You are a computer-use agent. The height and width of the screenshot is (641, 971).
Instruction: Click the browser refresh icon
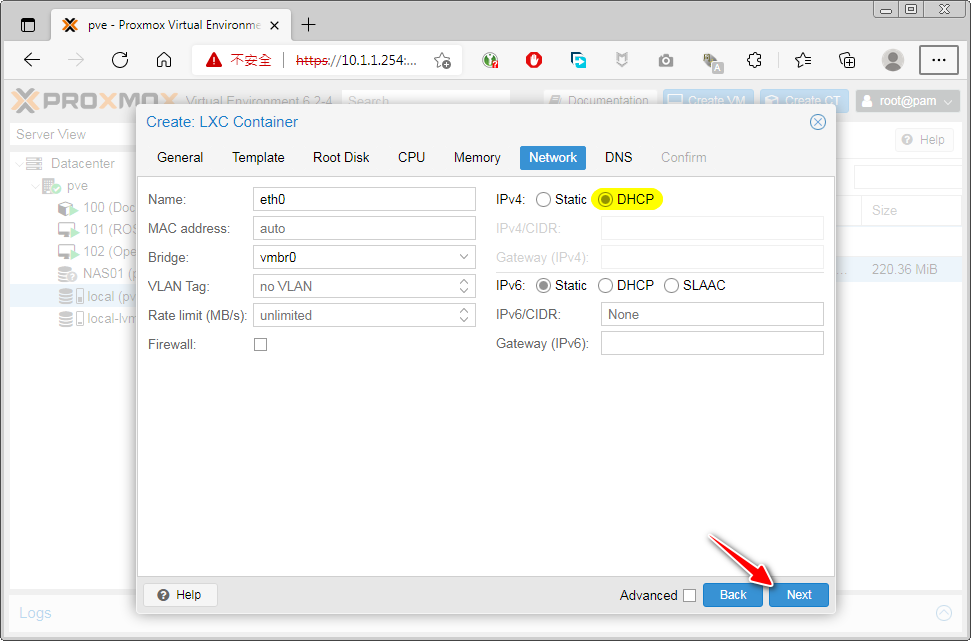pyautogui.click(x=120, y=60)
